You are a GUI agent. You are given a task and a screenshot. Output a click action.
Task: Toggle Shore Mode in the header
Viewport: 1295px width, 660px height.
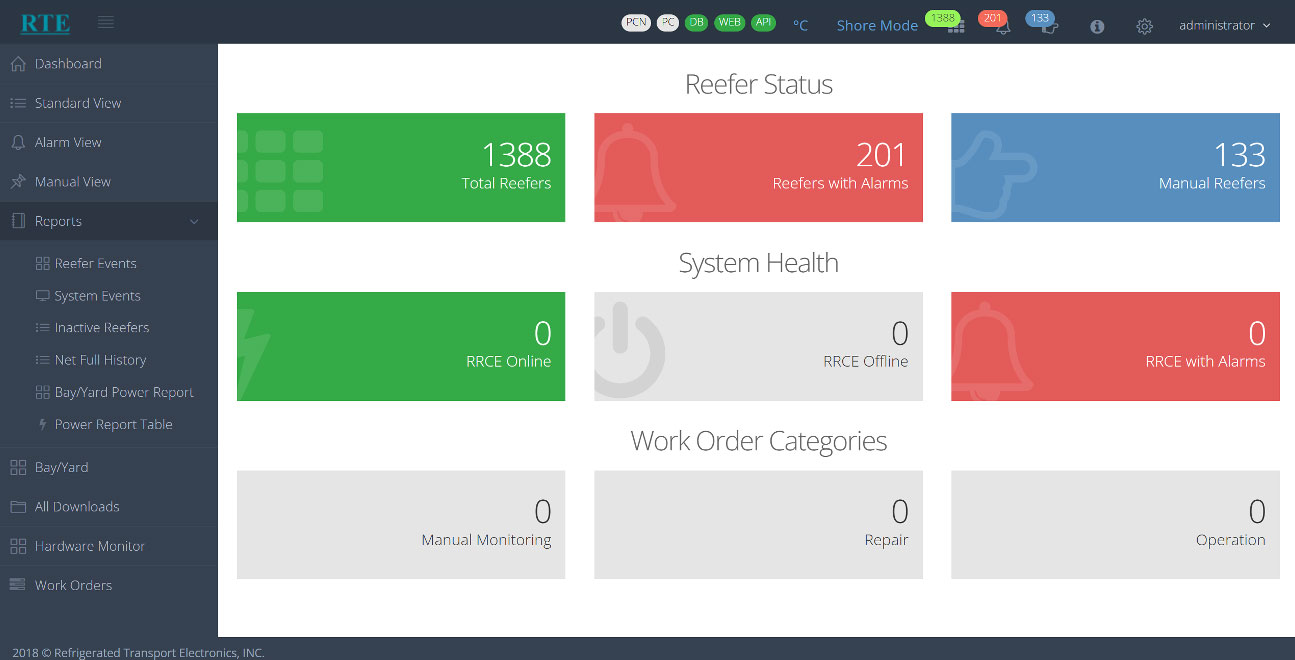pos(876,26)
